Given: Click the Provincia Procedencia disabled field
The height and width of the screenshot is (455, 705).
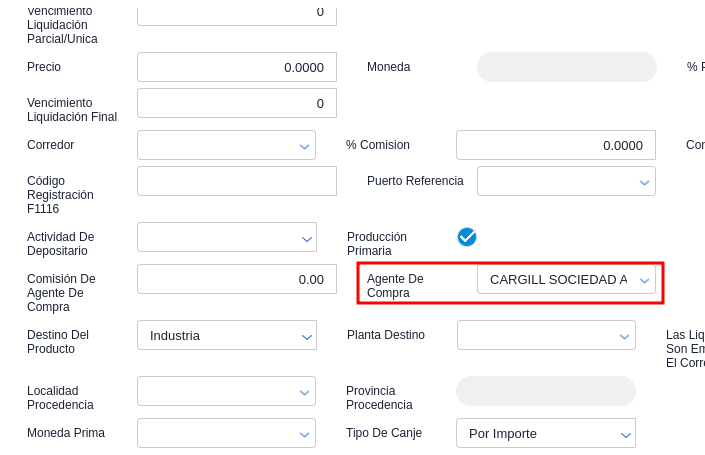Looking at the screenshot, I should click(545, 391).
